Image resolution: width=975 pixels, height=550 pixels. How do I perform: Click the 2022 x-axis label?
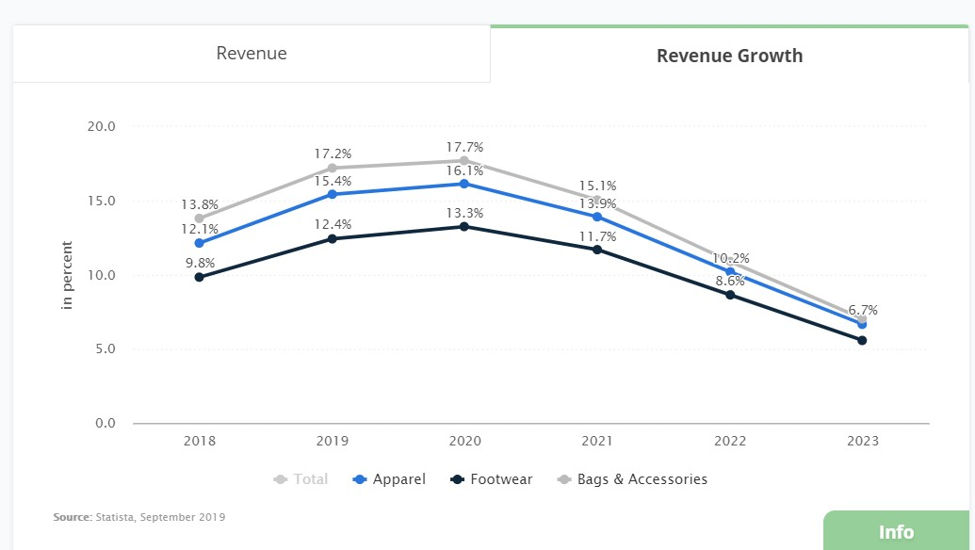[x=730, y=441]
